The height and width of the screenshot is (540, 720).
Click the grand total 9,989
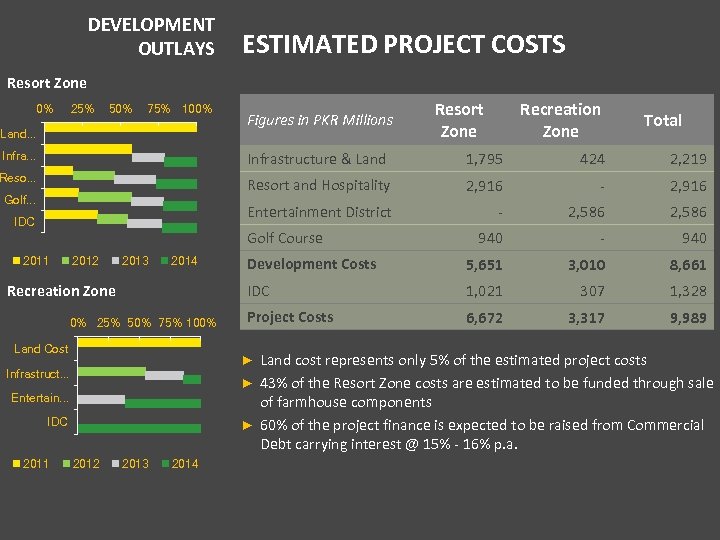click(688, 318)
